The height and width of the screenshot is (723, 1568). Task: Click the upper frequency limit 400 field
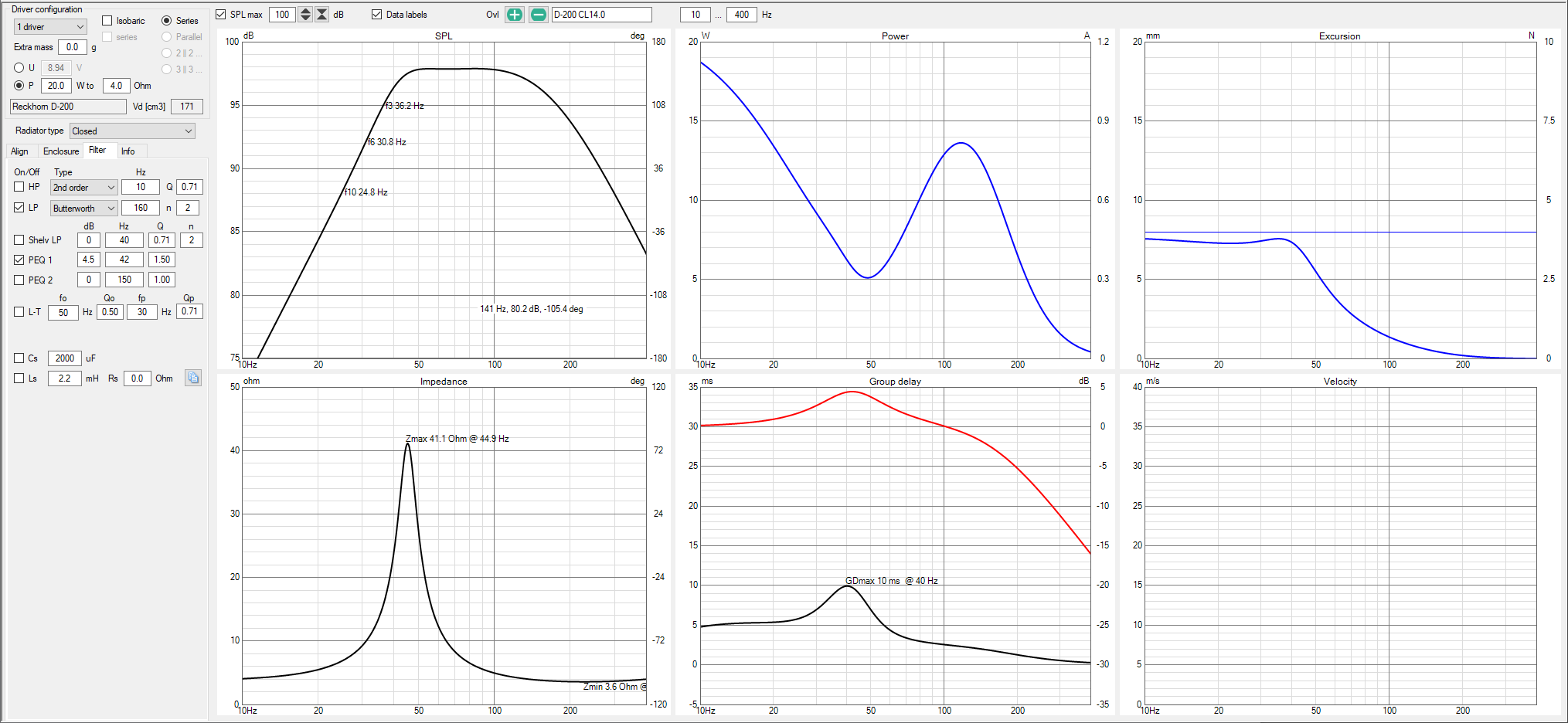pyautogui.click(x=742, y=15)
